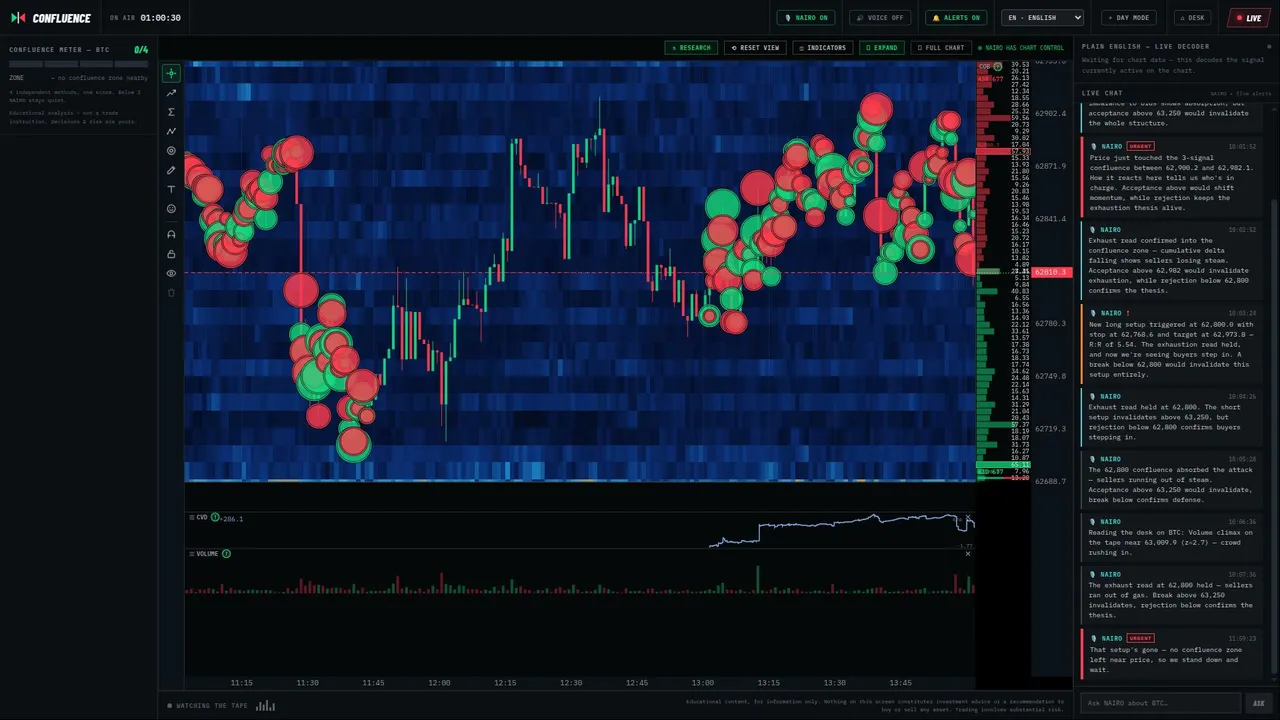Toggle NAIRO ON switch

pyautogui.click(x=807, y=17)
